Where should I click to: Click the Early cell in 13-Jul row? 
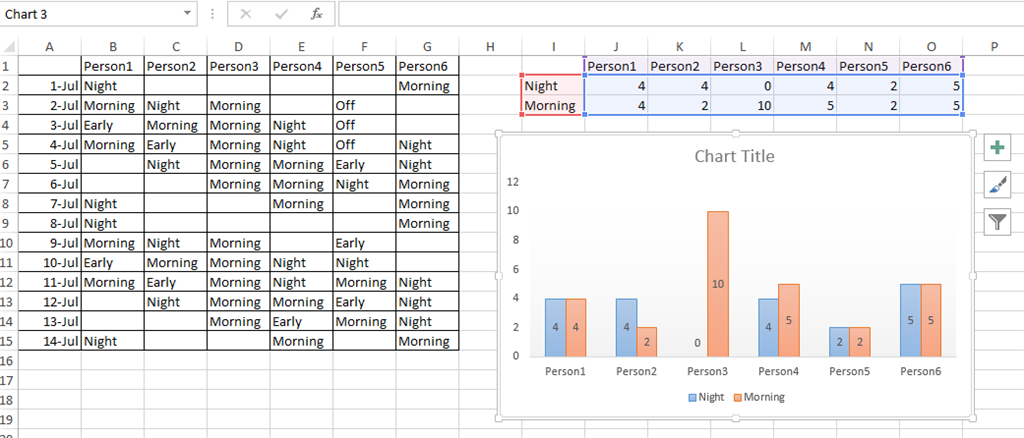click(302, 321)
